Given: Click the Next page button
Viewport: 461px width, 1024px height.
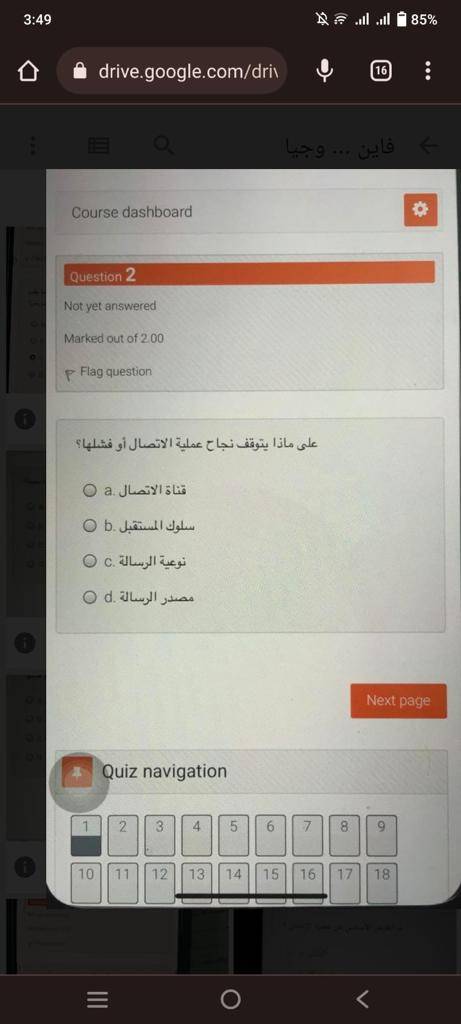Looking at the screenshot, I should (398, 701).
